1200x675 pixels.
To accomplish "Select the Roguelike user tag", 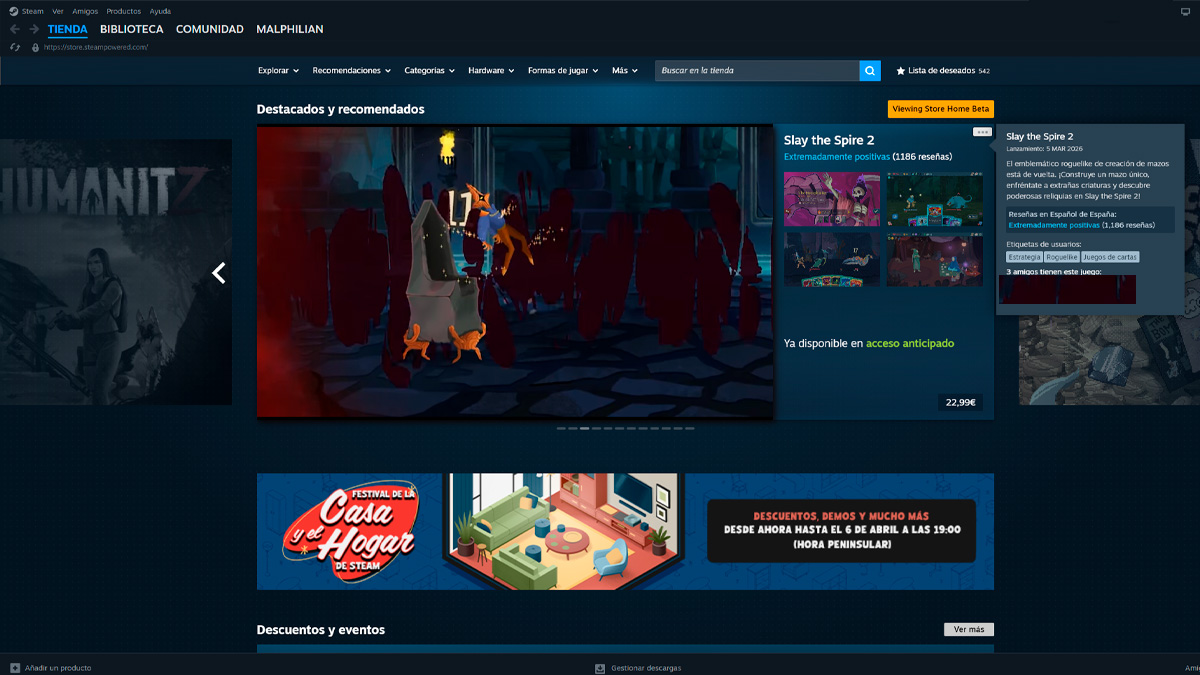I will 1062,256.
